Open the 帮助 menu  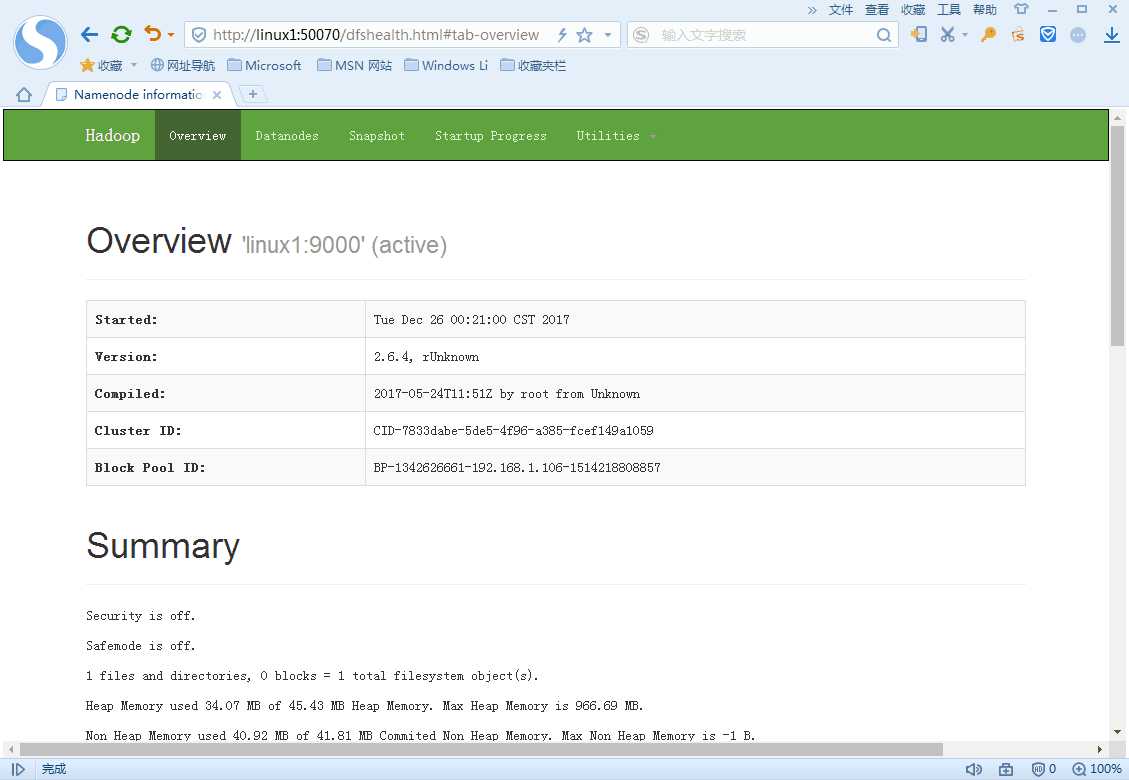click(984, 9)
